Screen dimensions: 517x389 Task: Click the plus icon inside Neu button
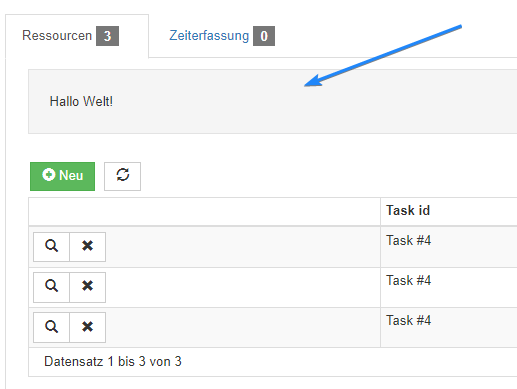(x=49, y=175)
